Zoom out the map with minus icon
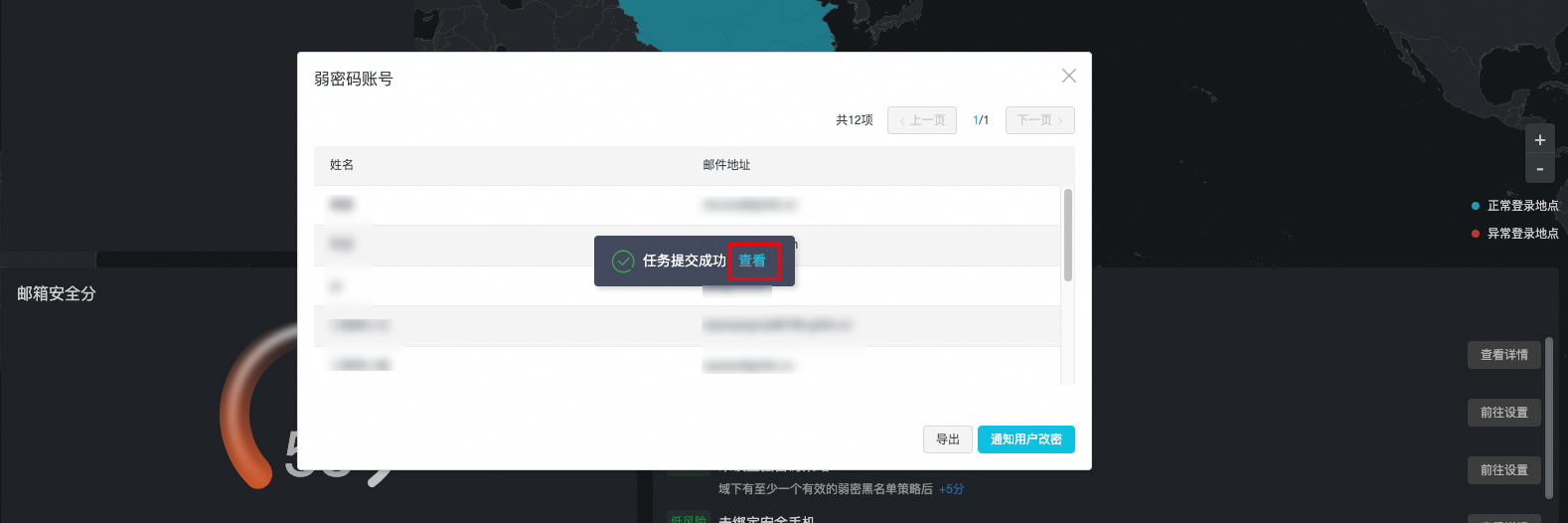 tap(1539, 169)
